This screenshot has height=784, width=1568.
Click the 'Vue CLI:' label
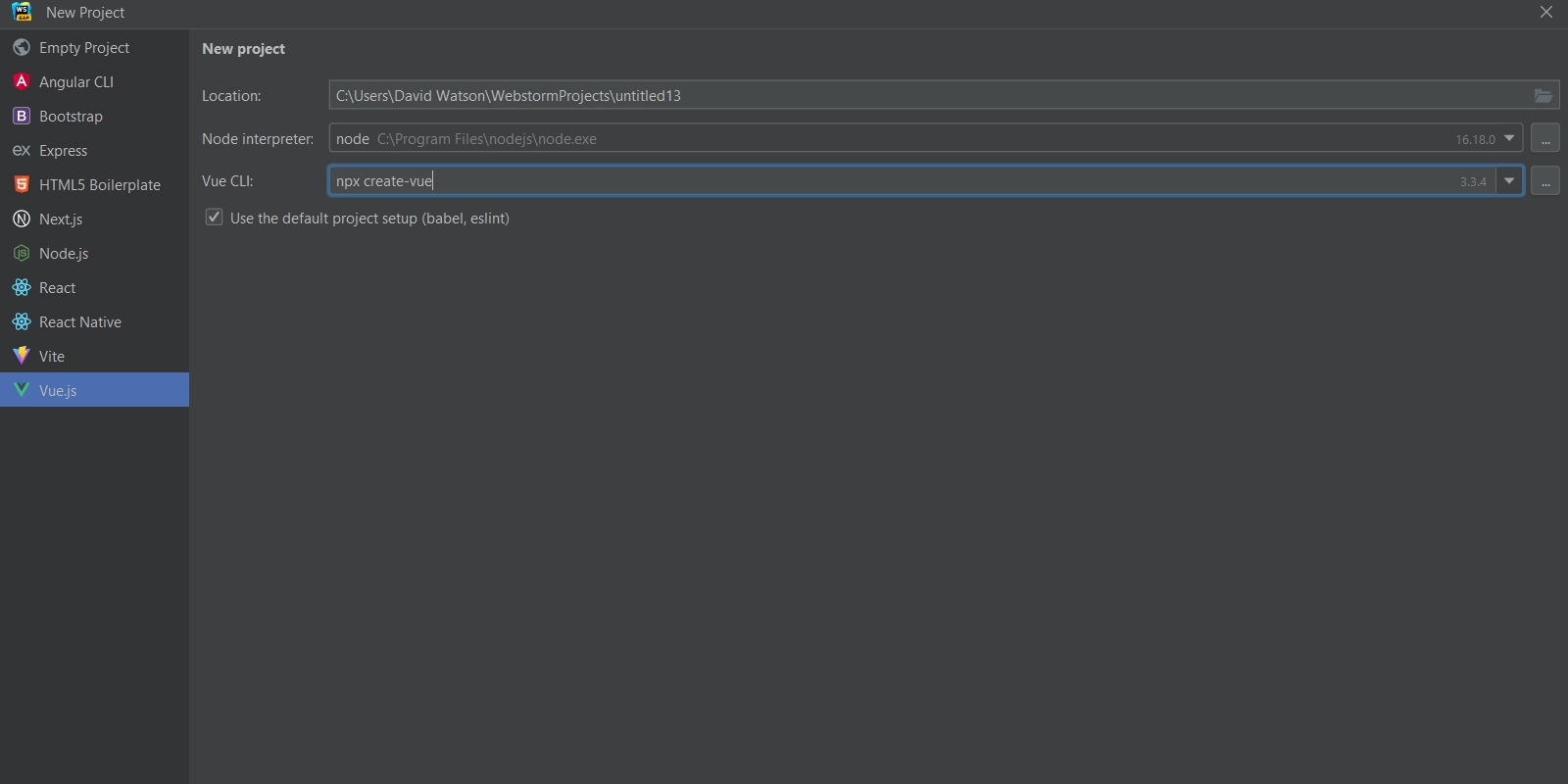(227, 181)
